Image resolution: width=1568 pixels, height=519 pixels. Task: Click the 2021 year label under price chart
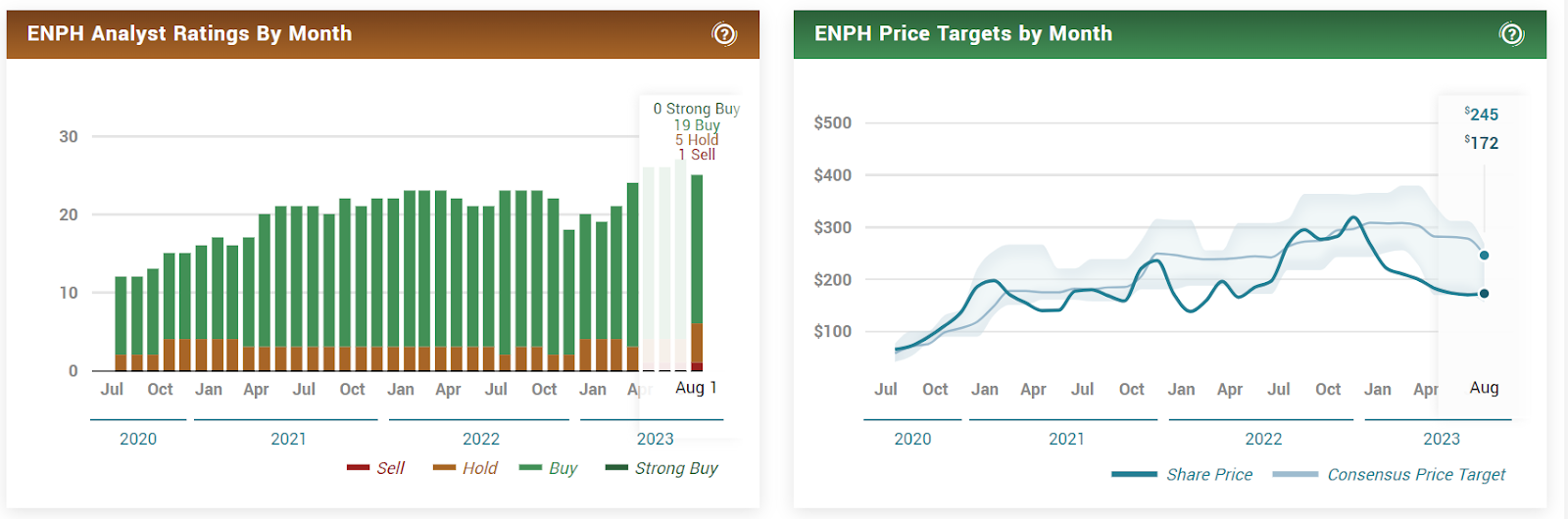[x=1066, y=439]
